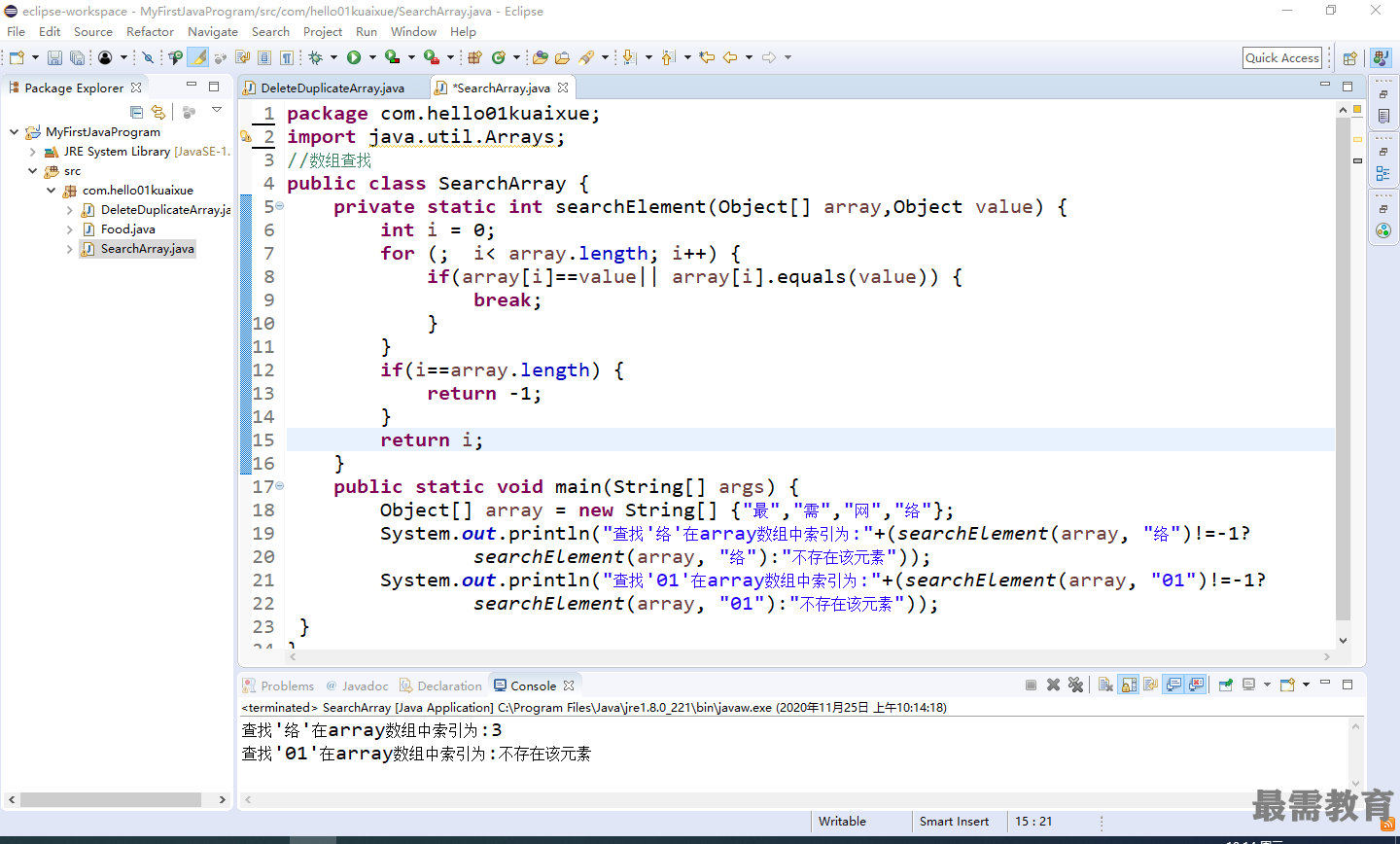The width and height of the screenshot is (1400, 844).
Task: Toggle Word Wrap in Console toolbar
Action: (1150, 685)
